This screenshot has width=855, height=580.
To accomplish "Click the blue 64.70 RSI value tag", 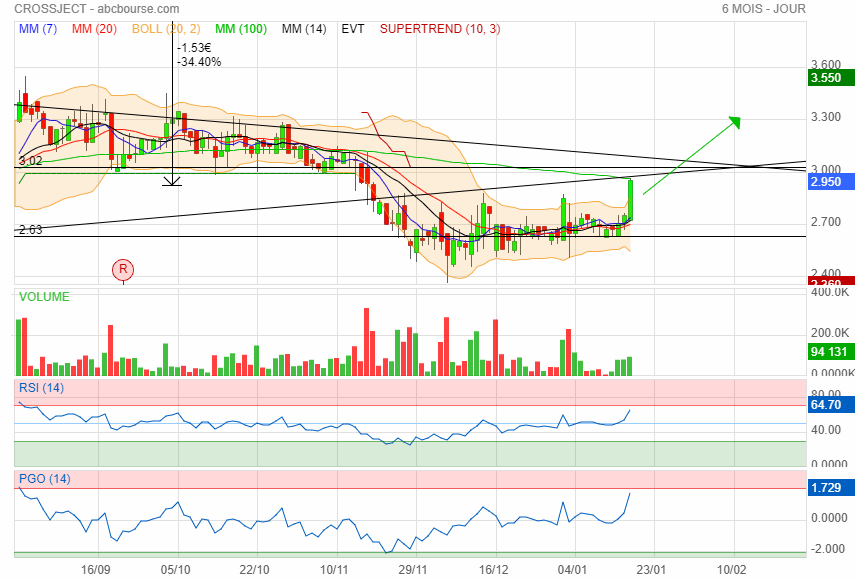I will coord(830,405).
